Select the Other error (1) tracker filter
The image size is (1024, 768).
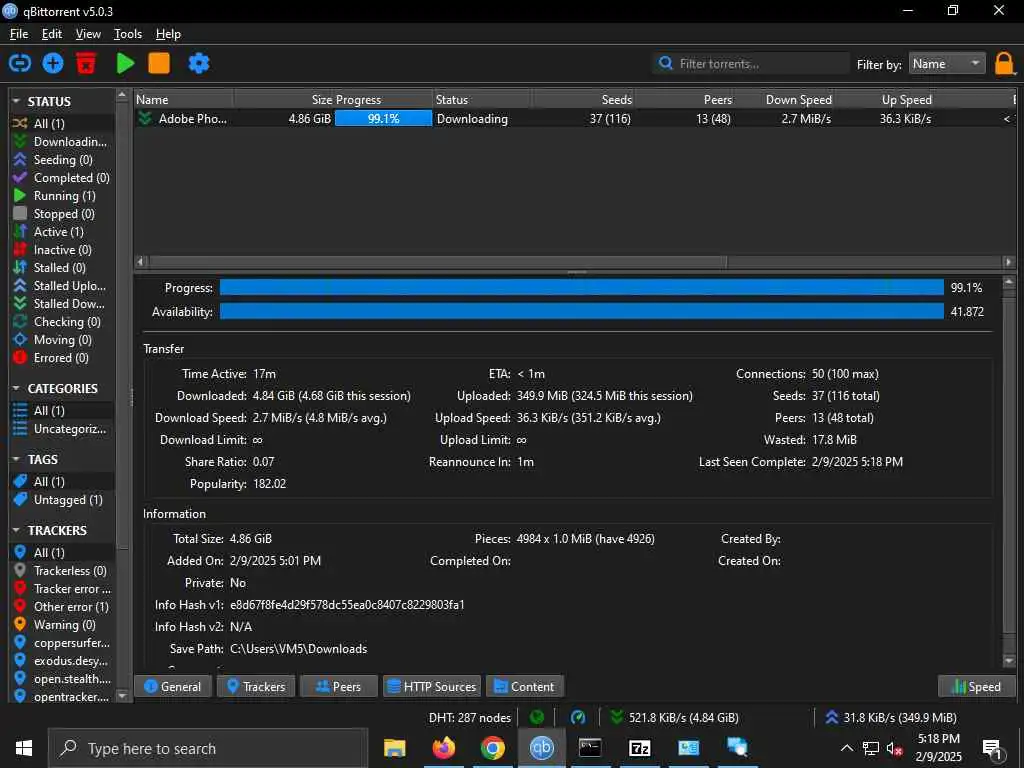tap(62, 607)
